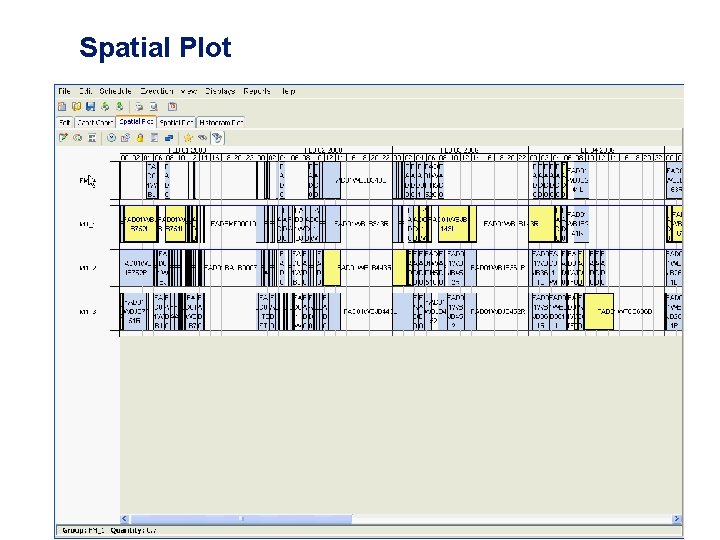Select the highlighted active Spatial Plot tab

coord(136,122)
